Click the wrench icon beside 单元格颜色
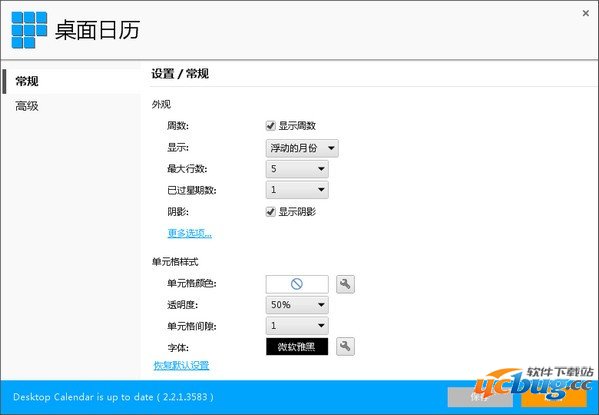This screenshot has width=599, height=415. (345, 284)
